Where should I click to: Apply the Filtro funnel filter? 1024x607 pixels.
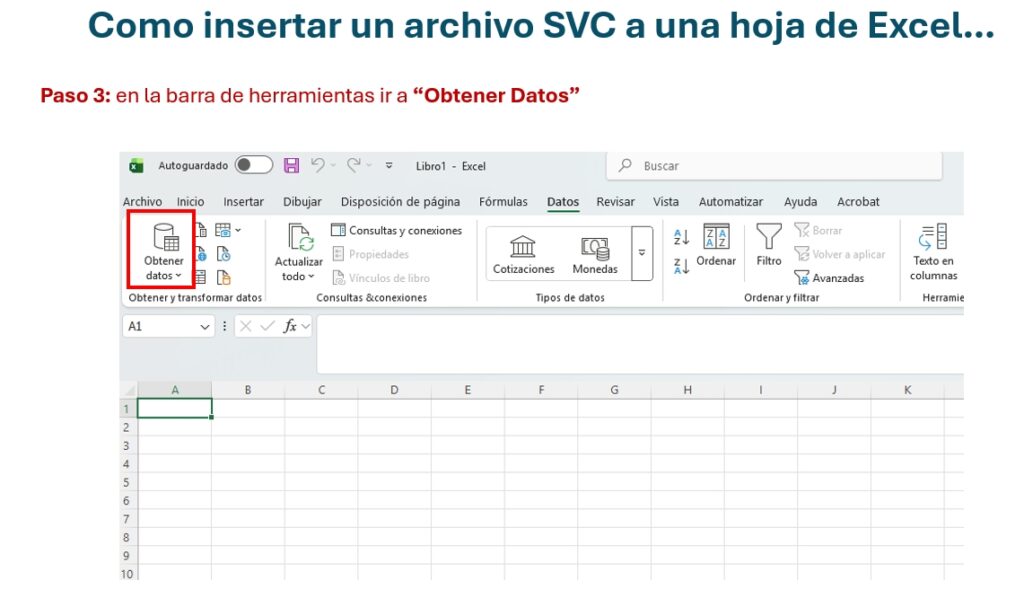click(x=768, y=245)
